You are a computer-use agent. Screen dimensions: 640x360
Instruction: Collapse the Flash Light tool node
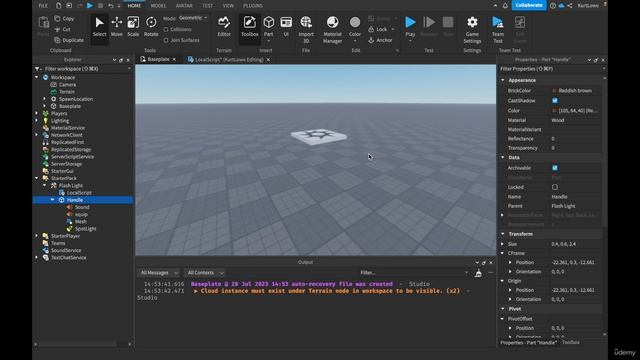click(44, 185)
